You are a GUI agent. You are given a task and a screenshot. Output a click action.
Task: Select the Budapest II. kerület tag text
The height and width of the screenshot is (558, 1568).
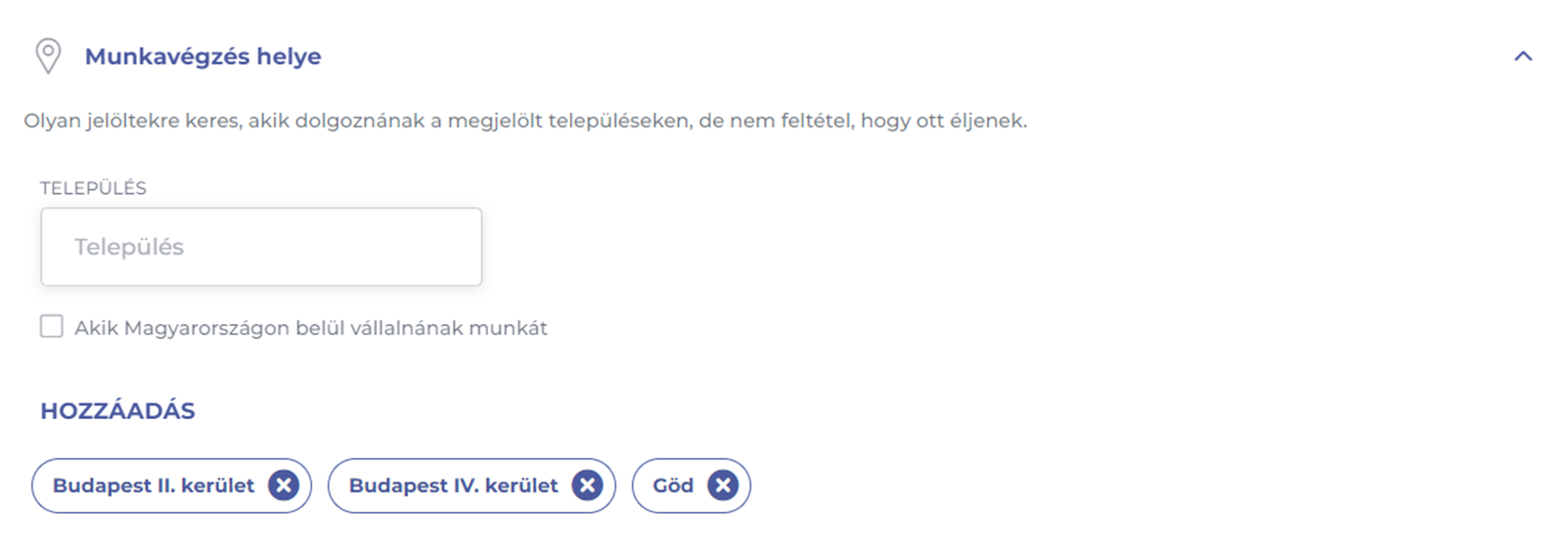pos(154,486)
